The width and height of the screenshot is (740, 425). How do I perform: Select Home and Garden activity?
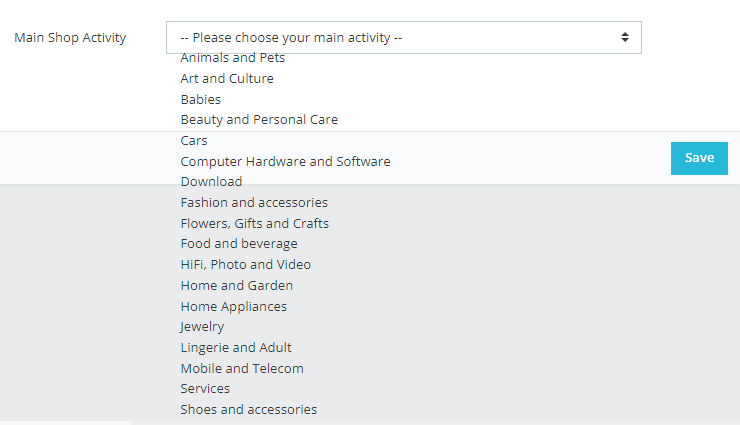pos(237,285)
